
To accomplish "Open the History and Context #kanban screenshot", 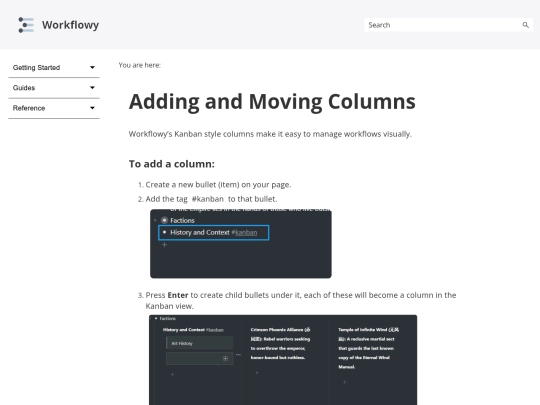I will point(241,243).
